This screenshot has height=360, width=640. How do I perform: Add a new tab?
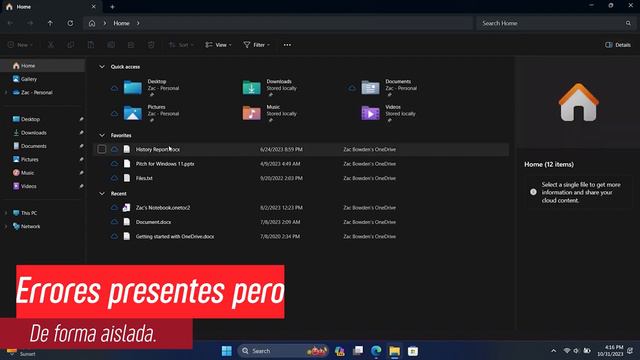click(x=112, y=7)
